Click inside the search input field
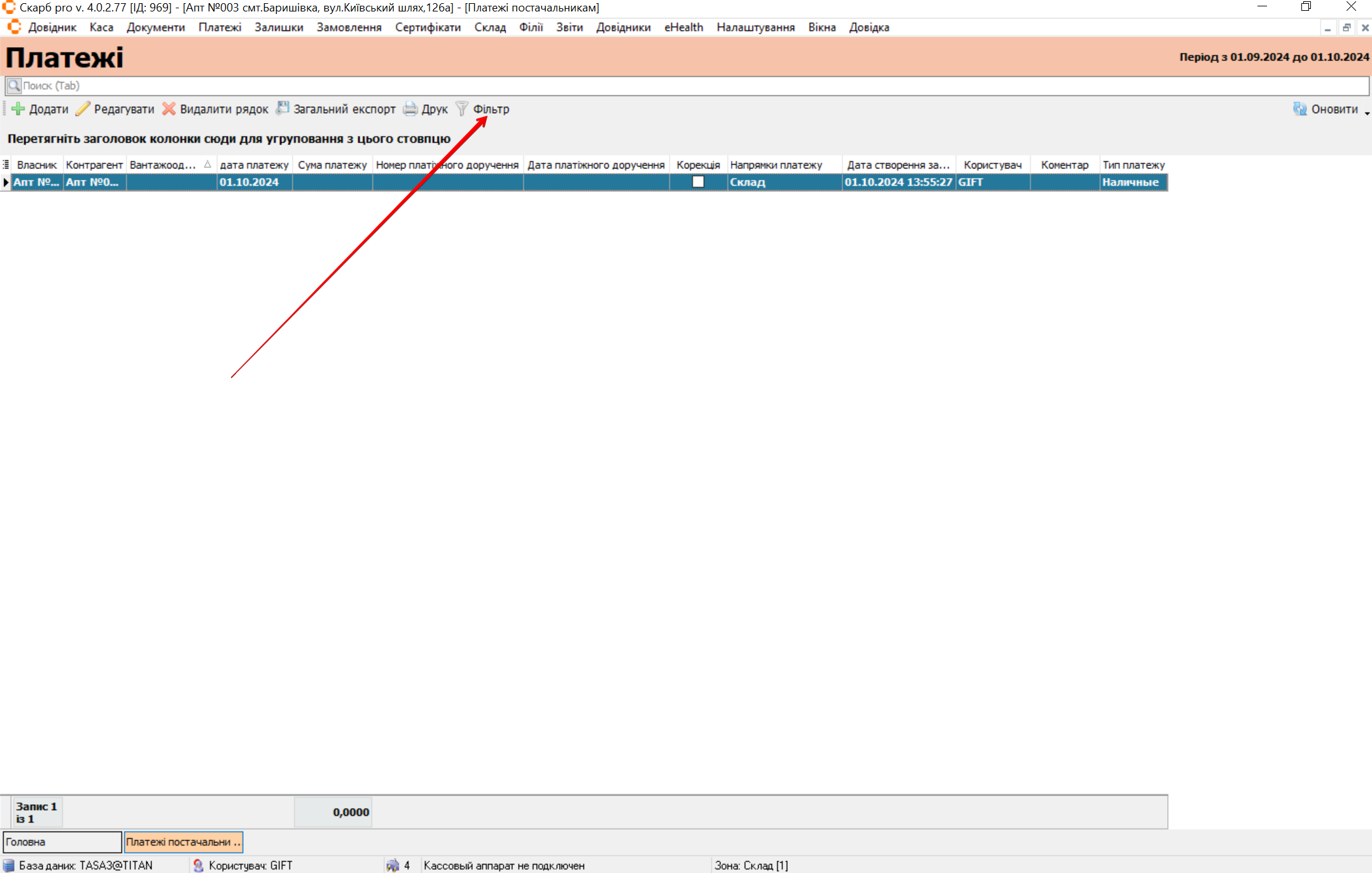Screen dimensions: 1372x873 click(636, 86)
